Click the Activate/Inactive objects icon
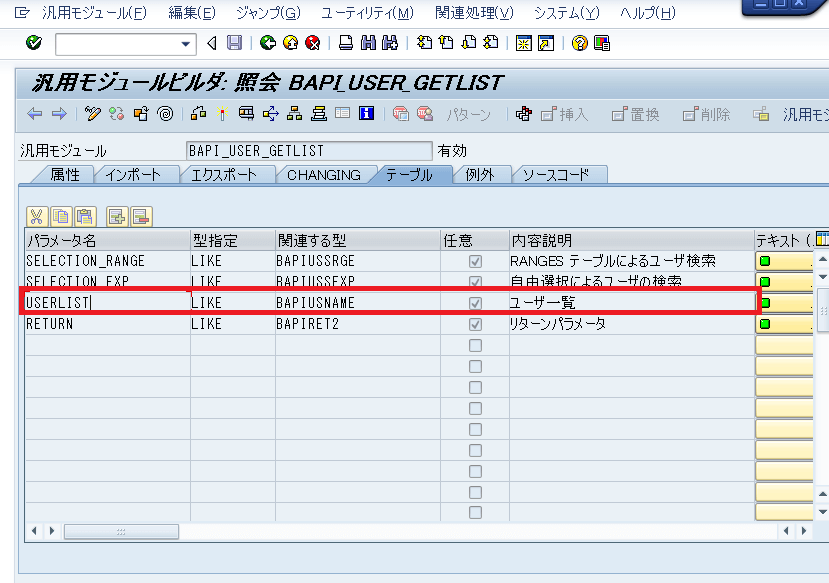 (116, 114)
